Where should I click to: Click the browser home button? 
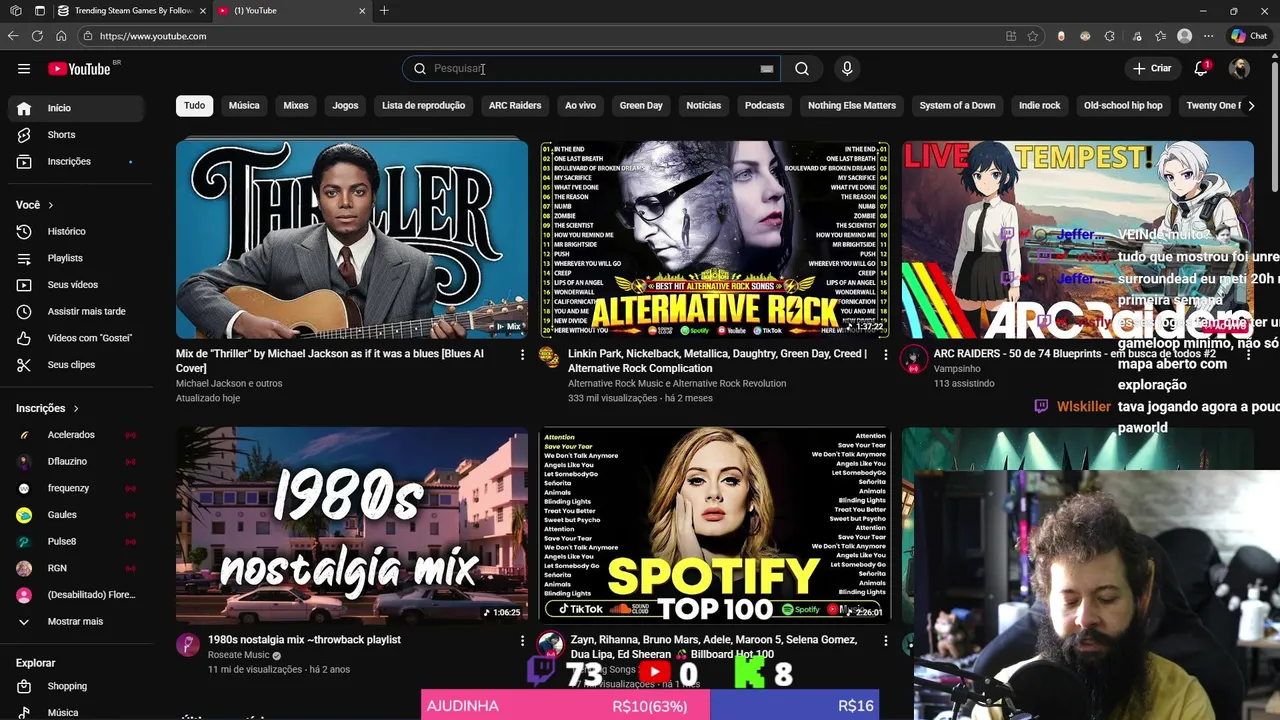click(x=61, y=36)
